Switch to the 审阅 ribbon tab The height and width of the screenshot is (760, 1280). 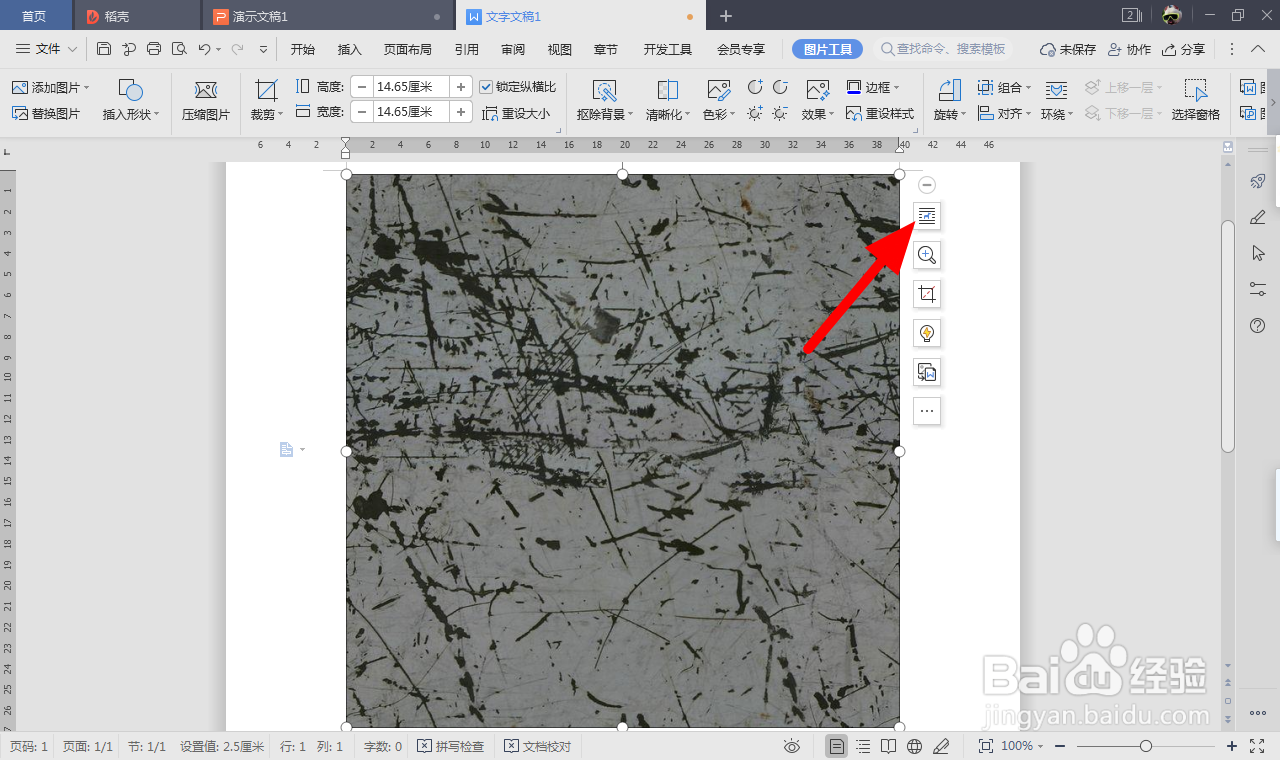(513, 49)
